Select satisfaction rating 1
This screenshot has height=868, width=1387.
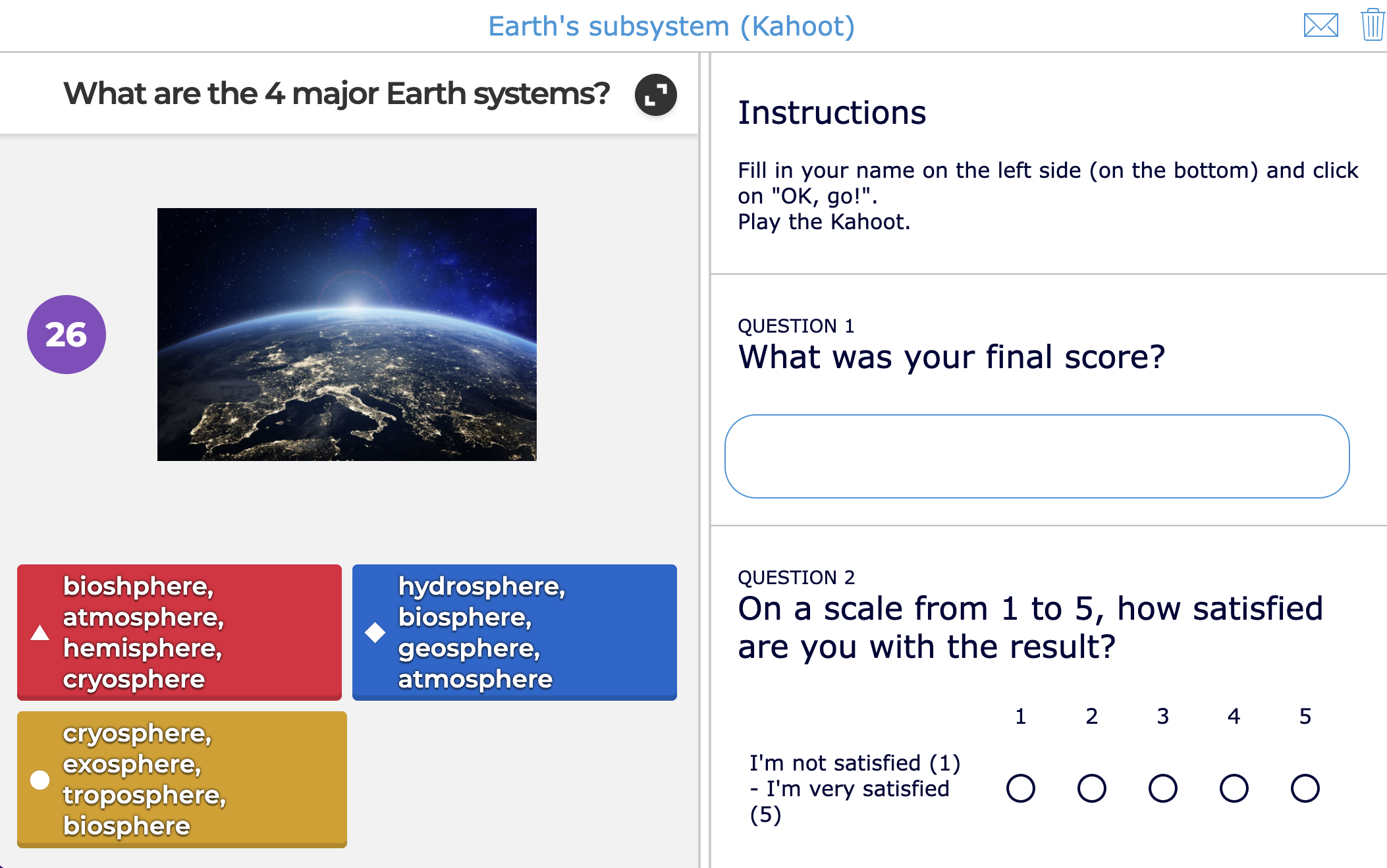1020,788
